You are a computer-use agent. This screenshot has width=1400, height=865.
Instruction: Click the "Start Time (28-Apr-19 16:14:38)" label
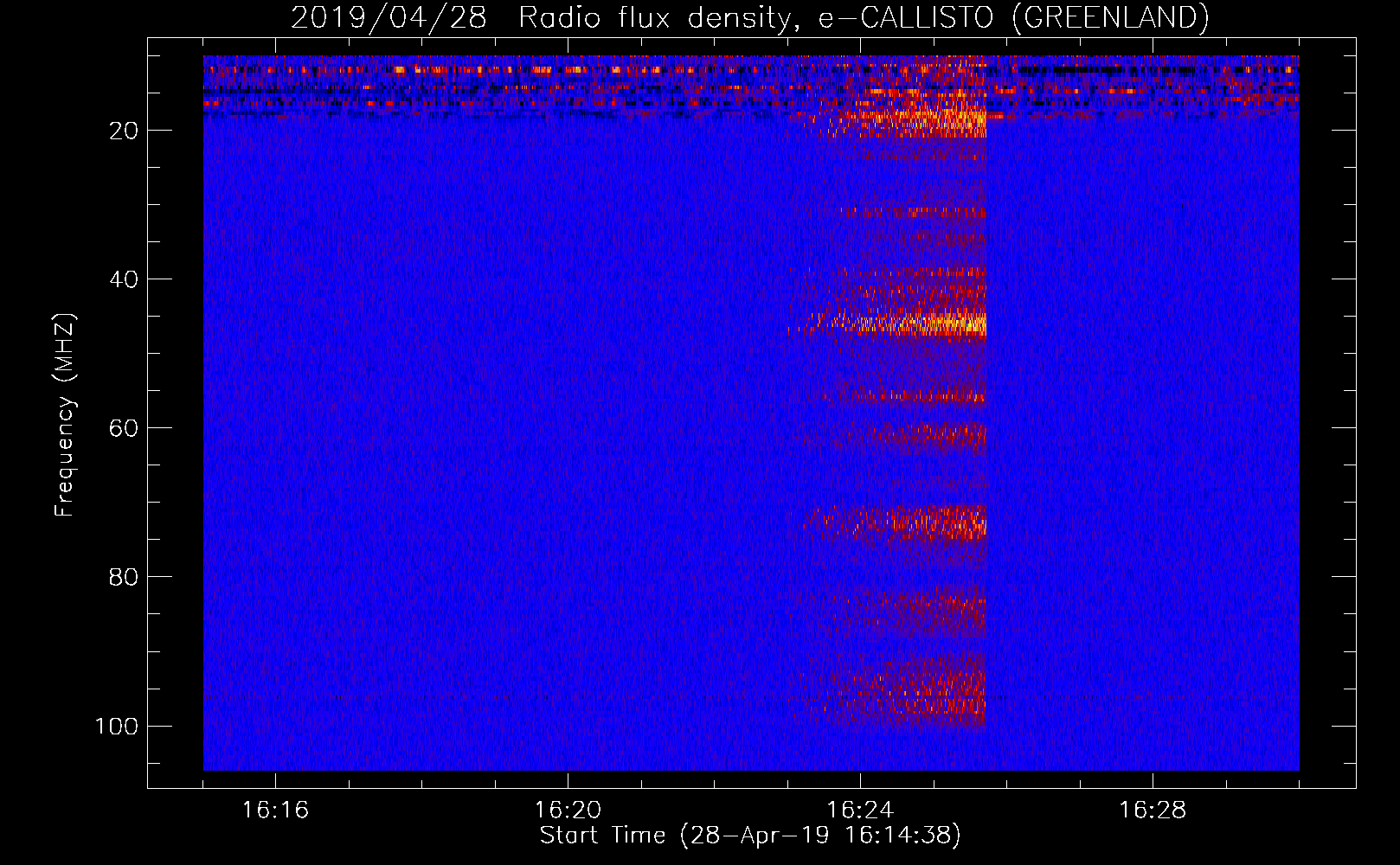(x=750, y=836)
